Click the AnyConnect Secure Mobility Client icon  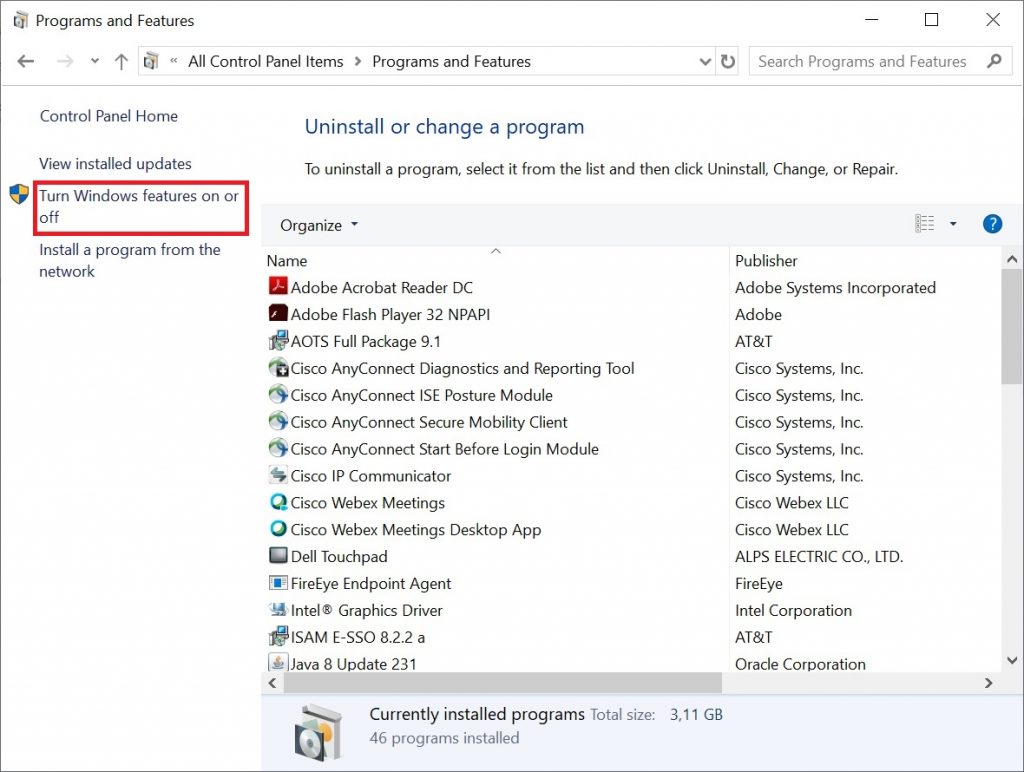click(x=278, y=421)
